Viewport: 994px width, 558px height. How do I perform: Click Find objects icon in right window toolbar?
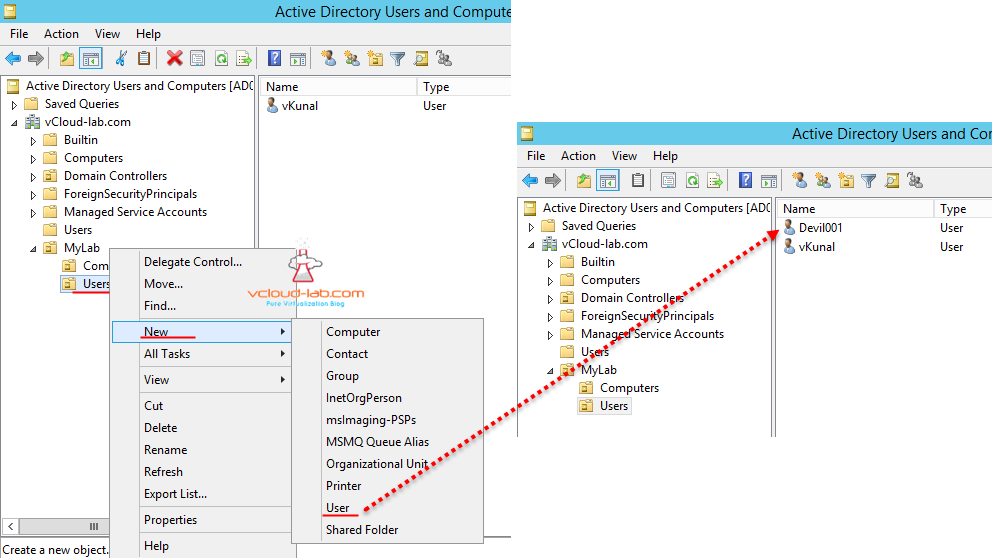pyautogui.click(x=892, y=181)
